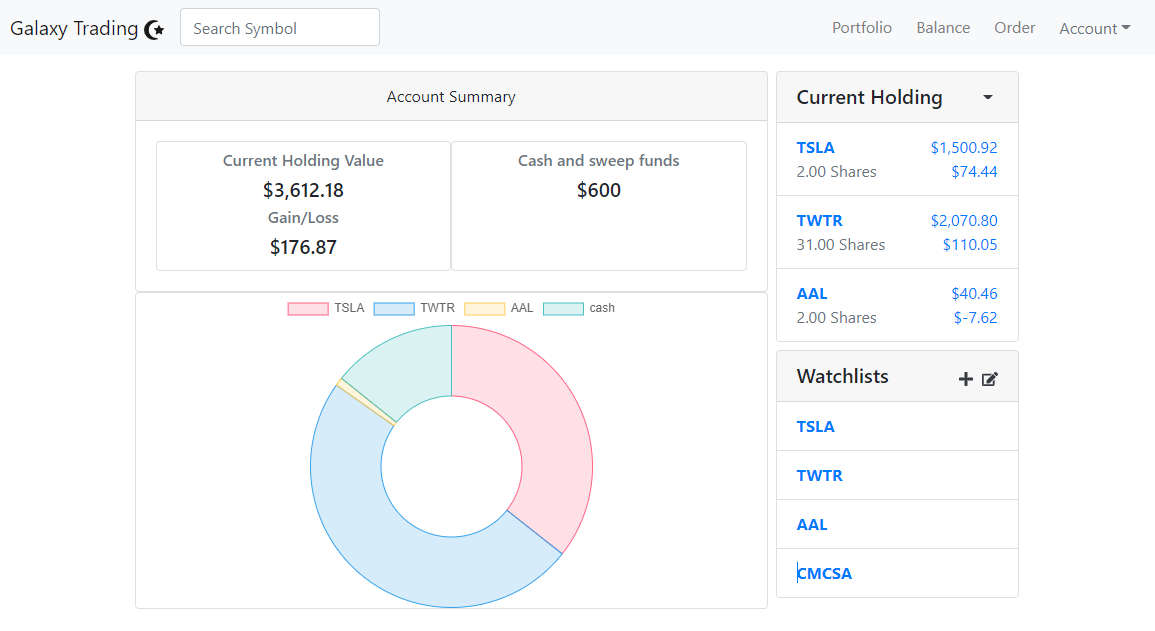Open the Order page
Screen dimensions: 1155x631
click(1015, 27)
